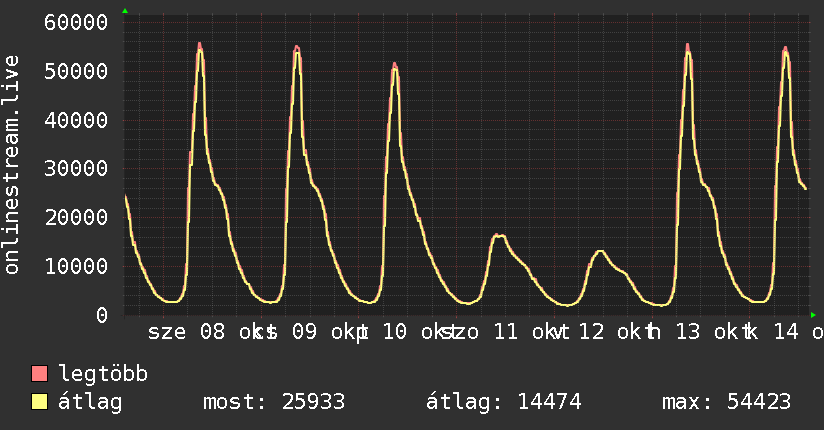
Task: Click the 40000 y-axis label
Action: click(76, 120)
